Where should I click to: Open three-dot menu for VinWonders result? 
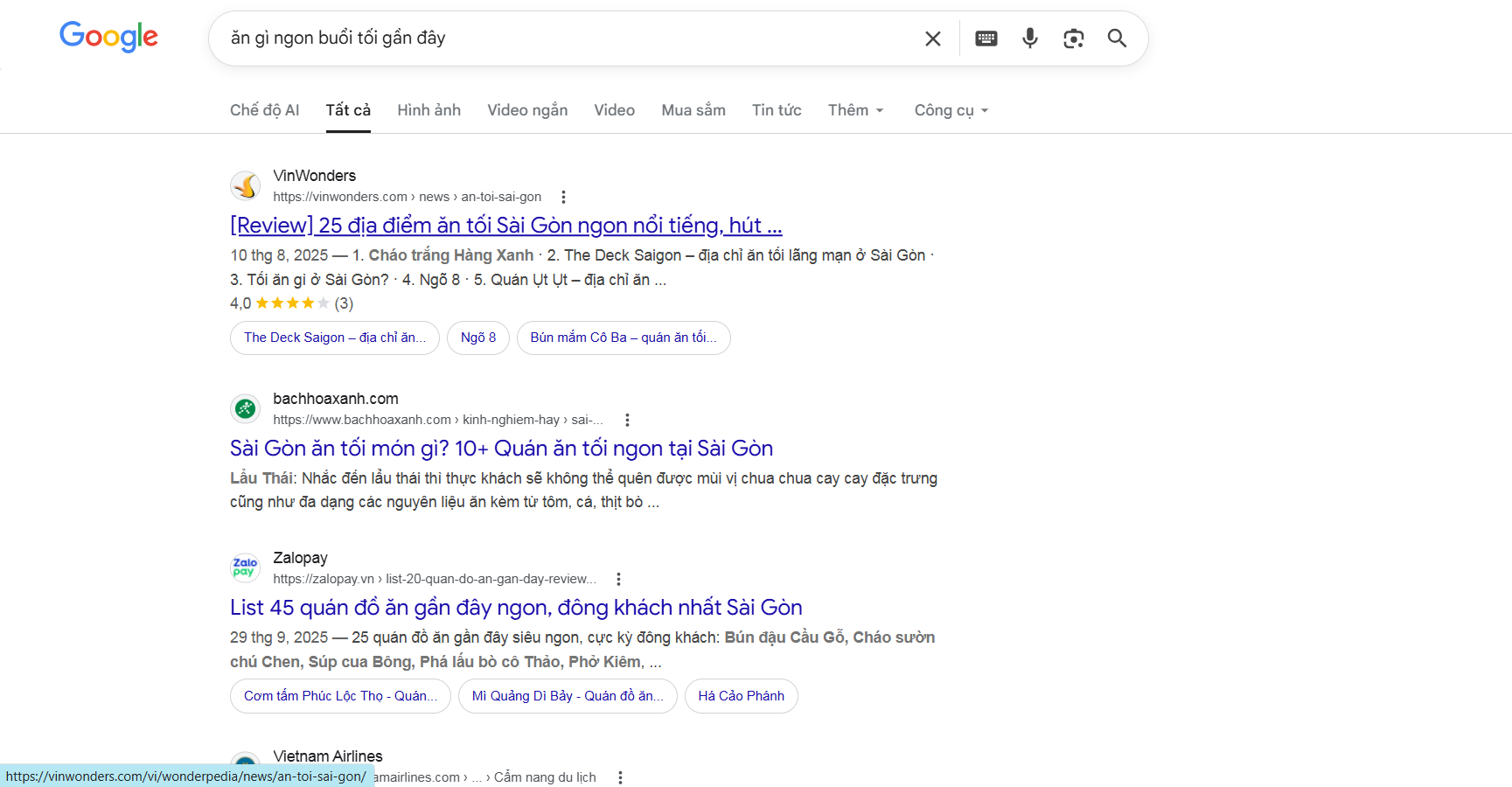click(x=563, y=197)
